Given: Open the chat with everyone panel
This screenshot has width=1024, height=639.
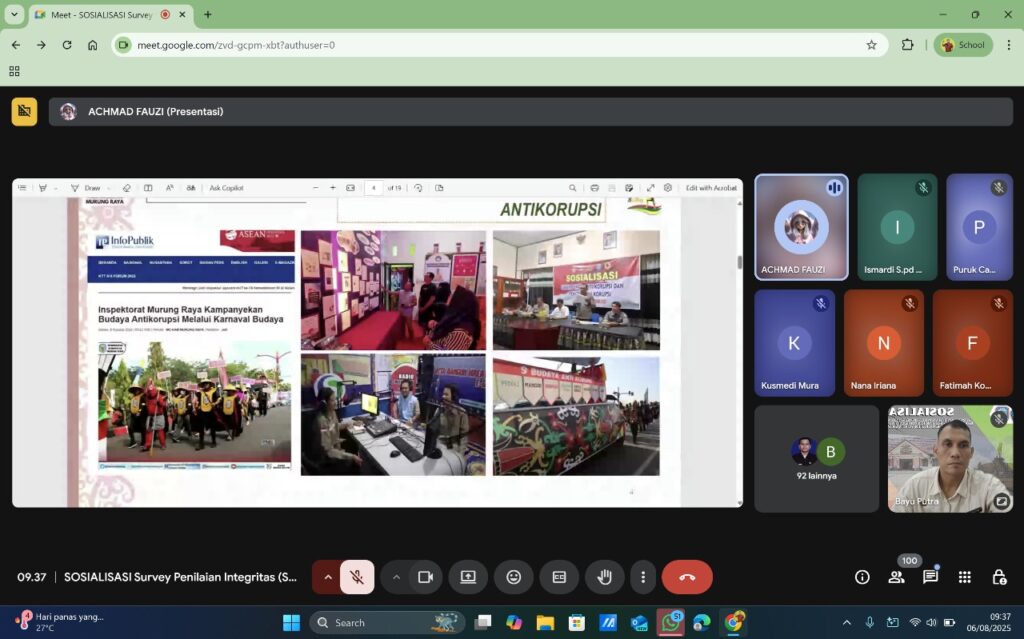Looking at the screenshot, I should 930,577.
